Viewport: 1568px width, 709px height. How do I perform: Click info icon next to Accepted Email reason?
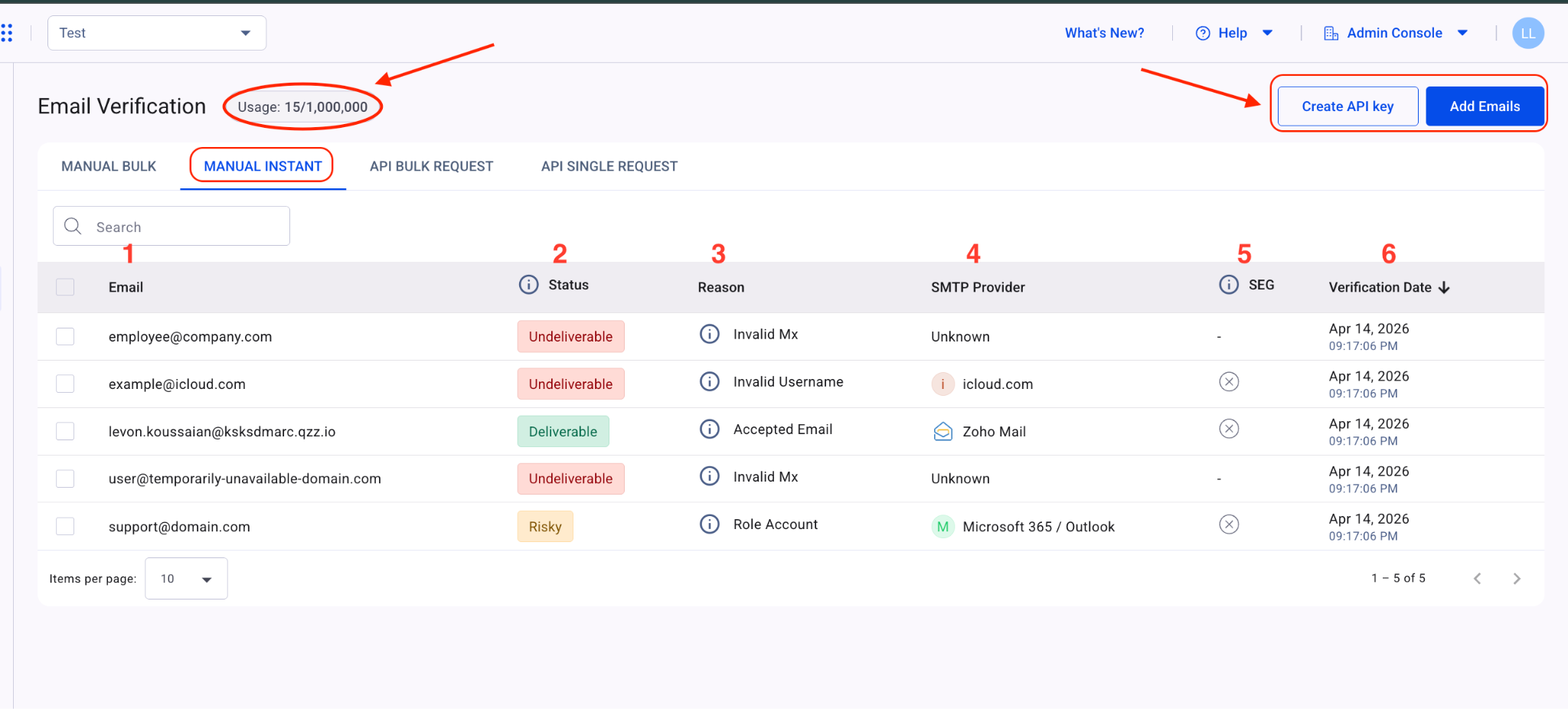click(710, 429)
